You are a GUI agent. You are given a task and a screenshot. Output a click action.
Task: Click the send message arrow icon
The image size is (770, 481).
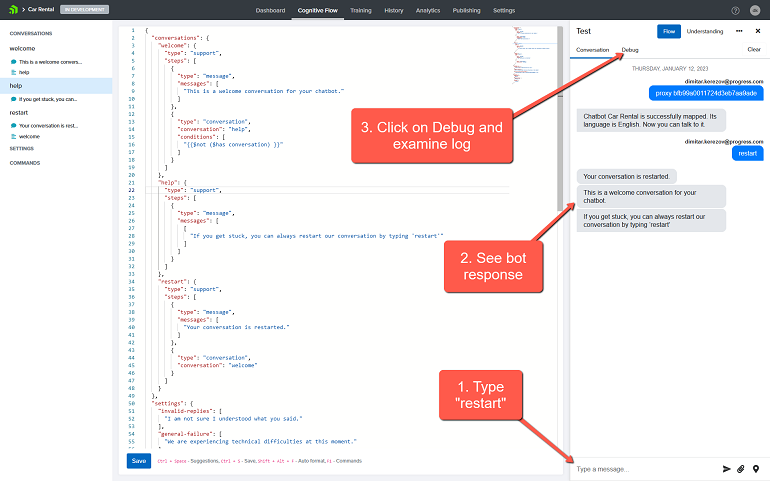coord(726,469)
